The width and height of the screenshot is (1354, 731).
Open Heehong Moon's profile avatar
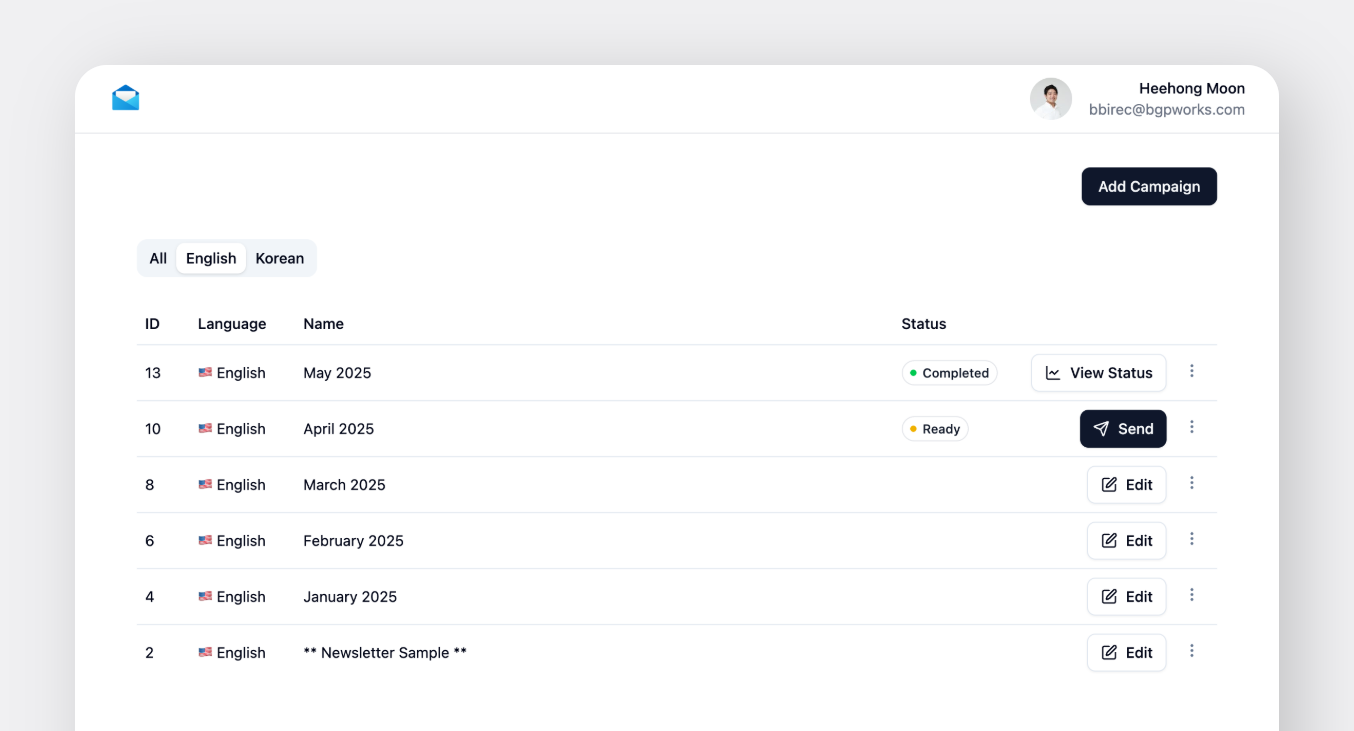[1051, 99]
